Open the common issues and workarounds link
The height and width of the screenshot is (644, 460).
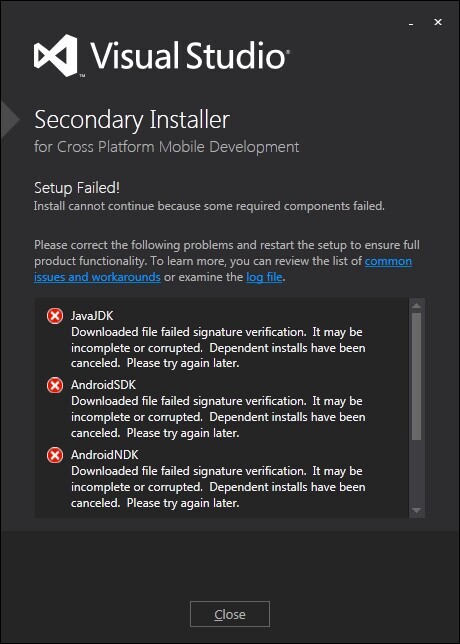(x=223, y=269)
